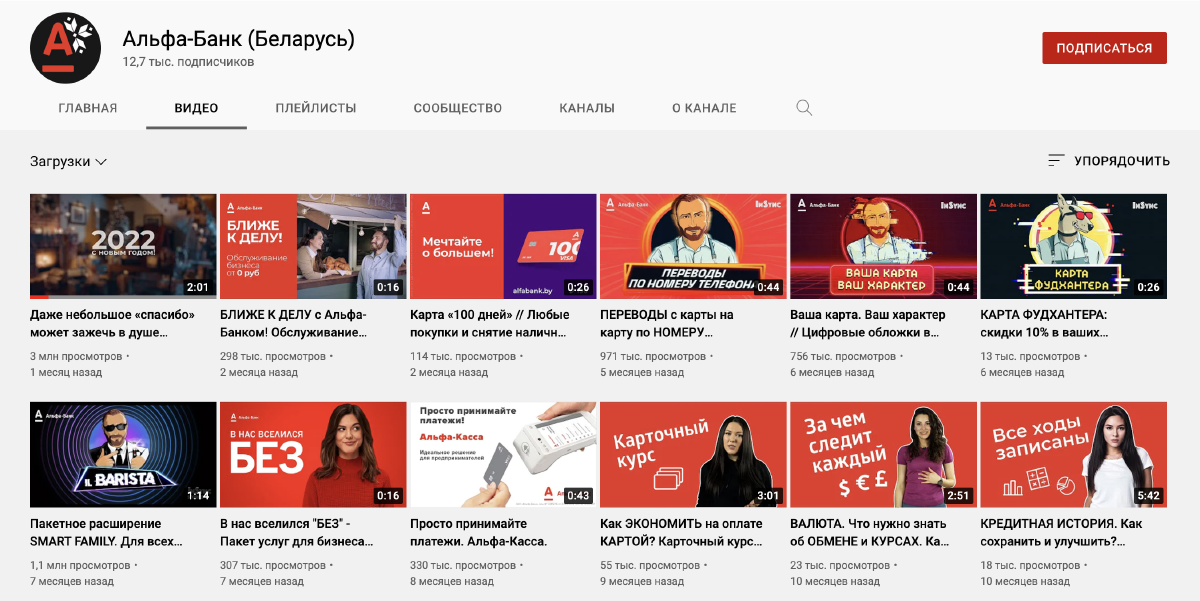Viewport: 1200px width, 601px height.
Task: Open Переводы по номеру телефона thumbnail
Action: [693, 247]
